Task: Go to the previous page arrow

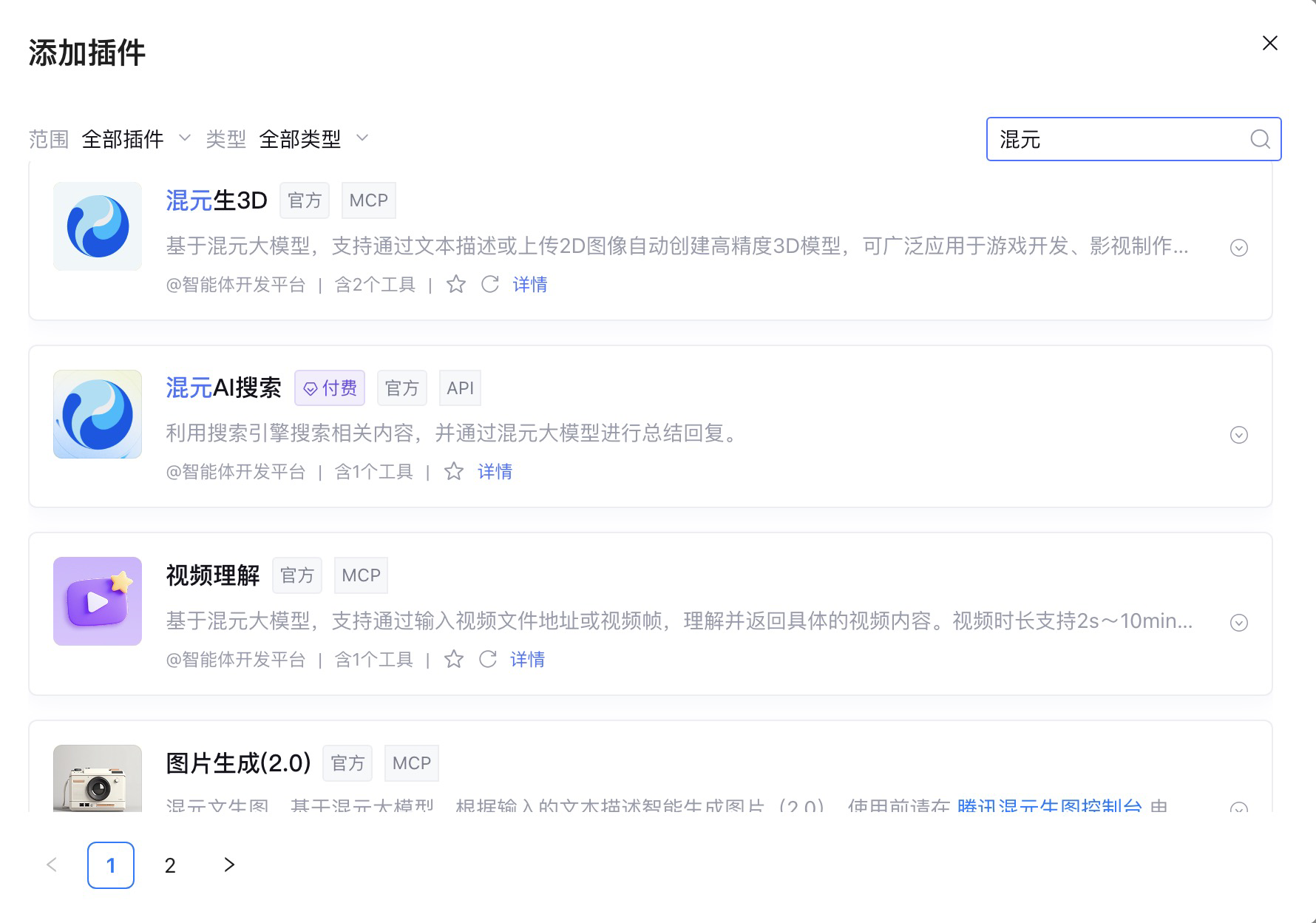Action: click(x=52, y=865)
